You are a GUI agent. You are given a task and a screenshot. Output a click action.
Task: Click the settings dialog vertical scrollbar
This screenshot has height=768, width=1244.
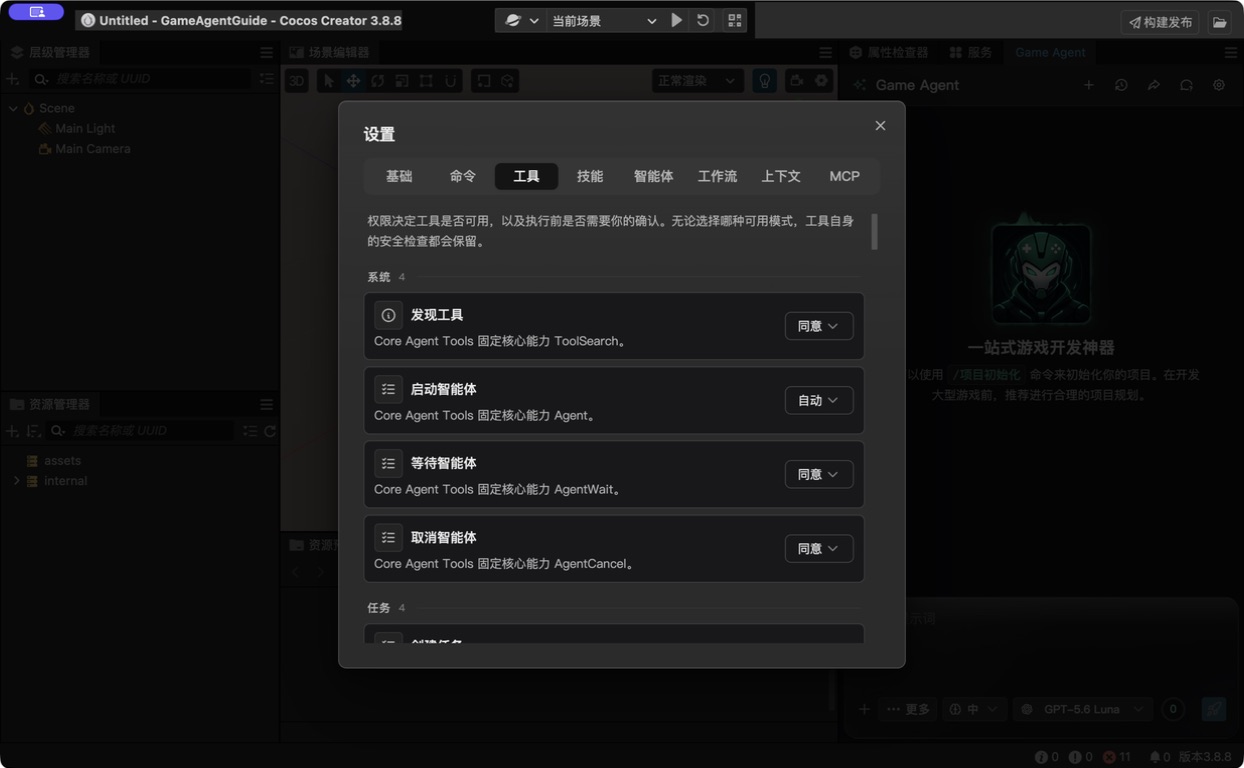point(875,231)
